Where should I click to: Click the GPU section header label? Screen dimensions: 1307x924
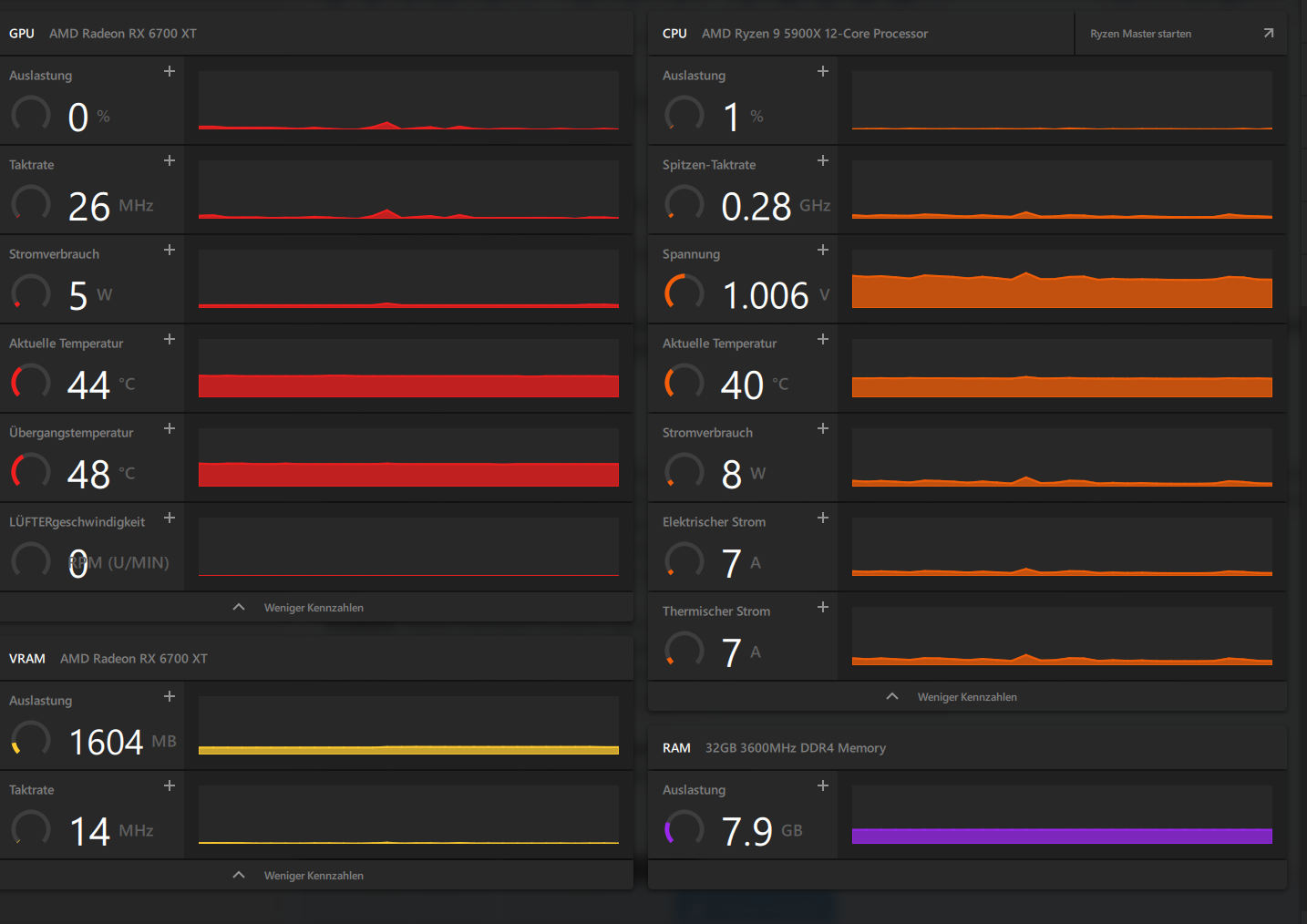tap(22, 34)
